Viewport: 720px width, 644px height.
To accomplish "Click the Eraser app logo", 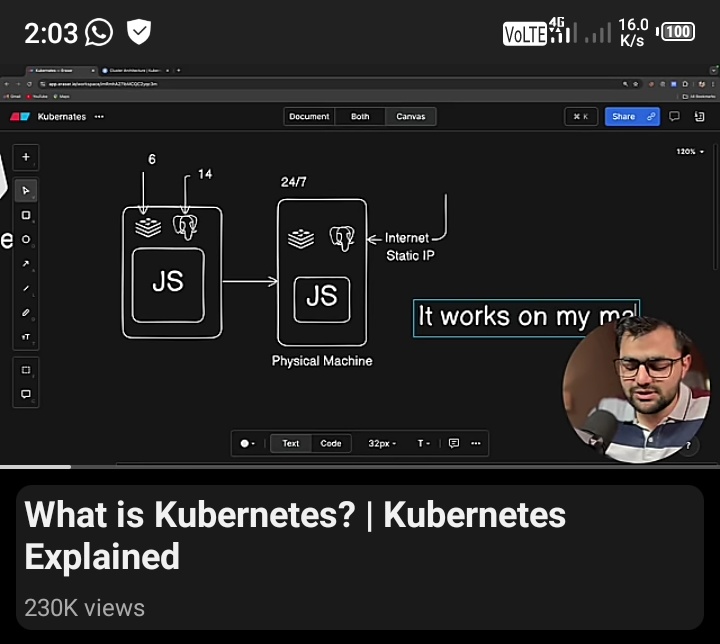I will 20,117.
